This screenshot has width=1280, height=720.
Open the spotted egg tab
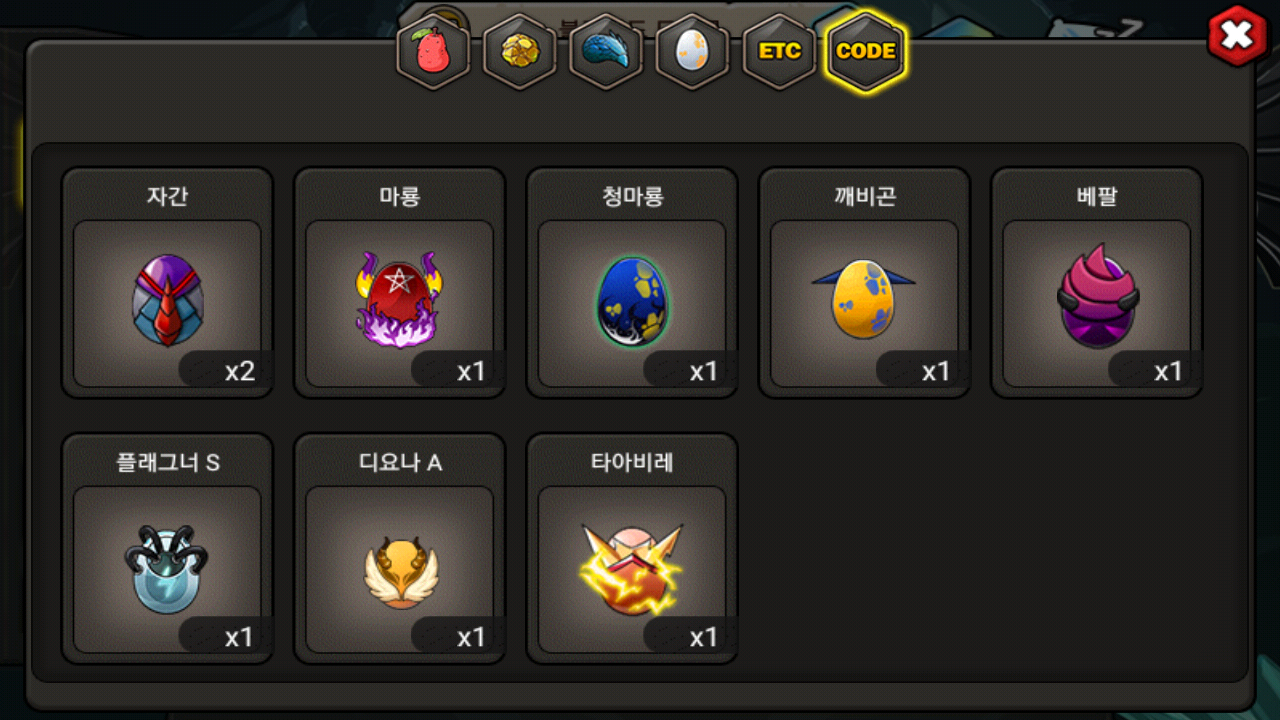(x=692, y=51)
